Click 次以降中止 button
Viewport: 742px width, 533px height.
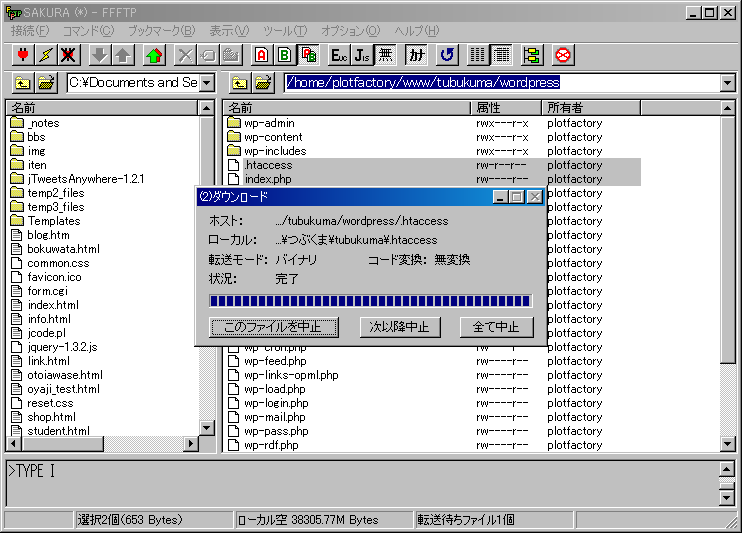(x=400, y=327)
